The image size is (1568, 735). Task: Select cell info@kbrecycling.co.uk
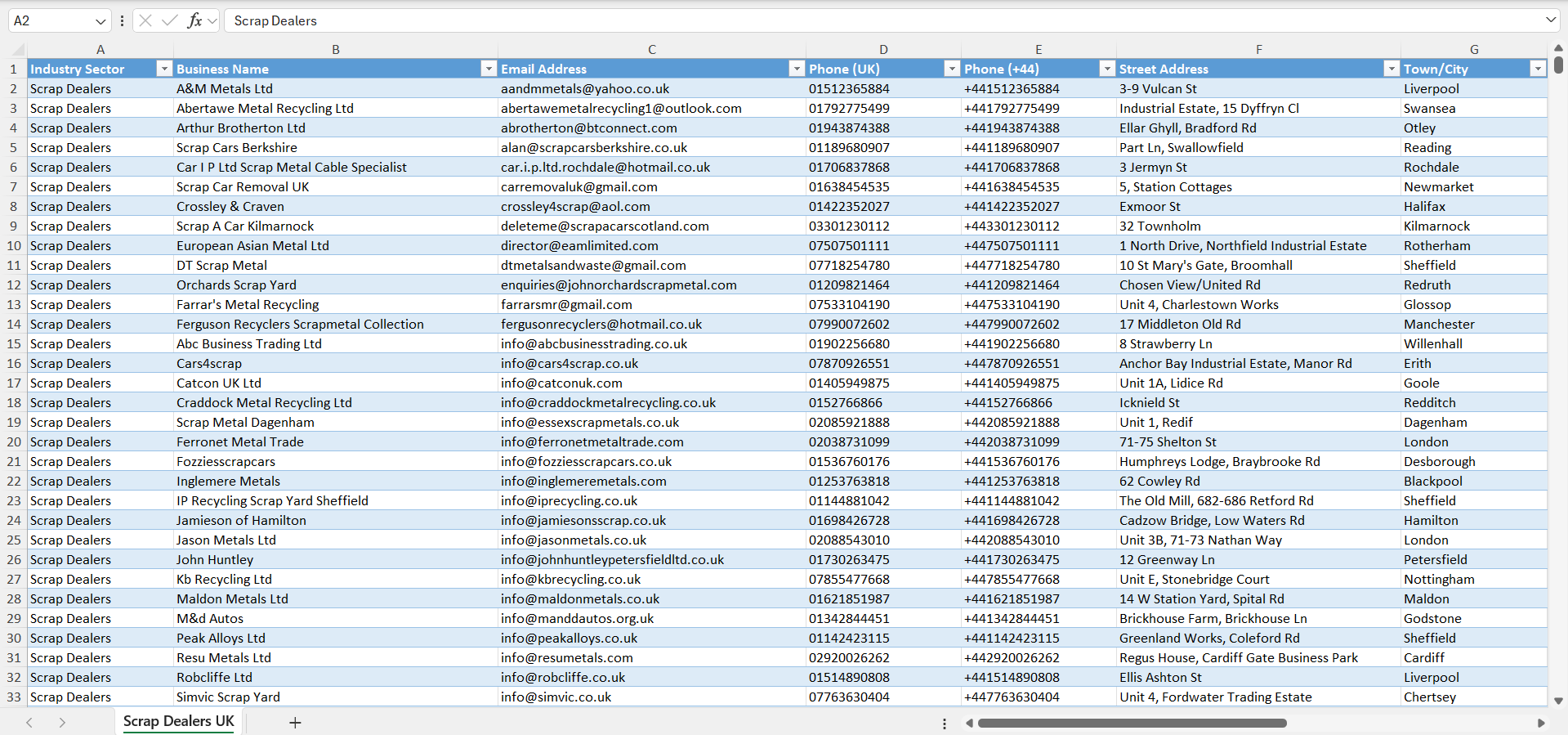tap(651, 579)
